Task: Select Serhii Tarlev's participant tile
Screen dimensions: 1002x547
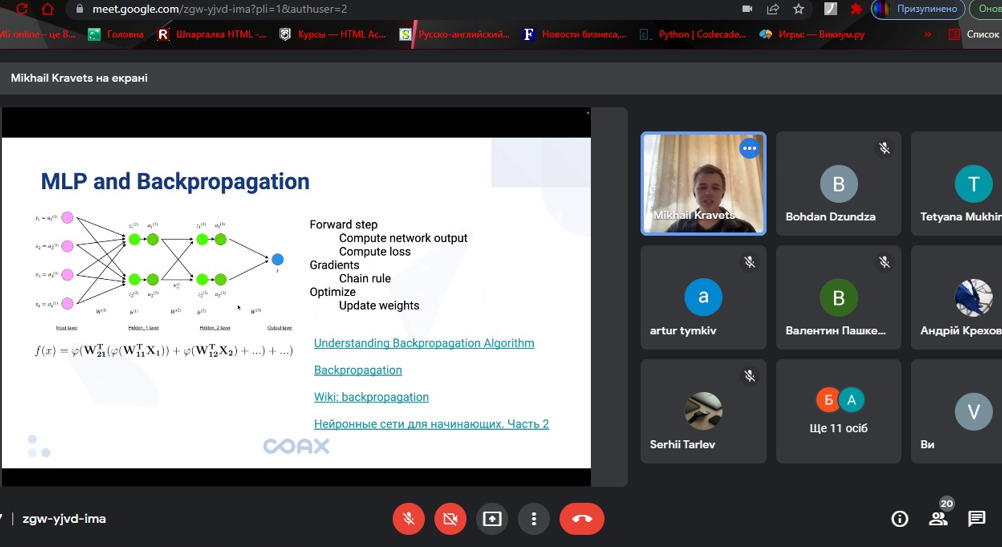Action: click(703, 412)
